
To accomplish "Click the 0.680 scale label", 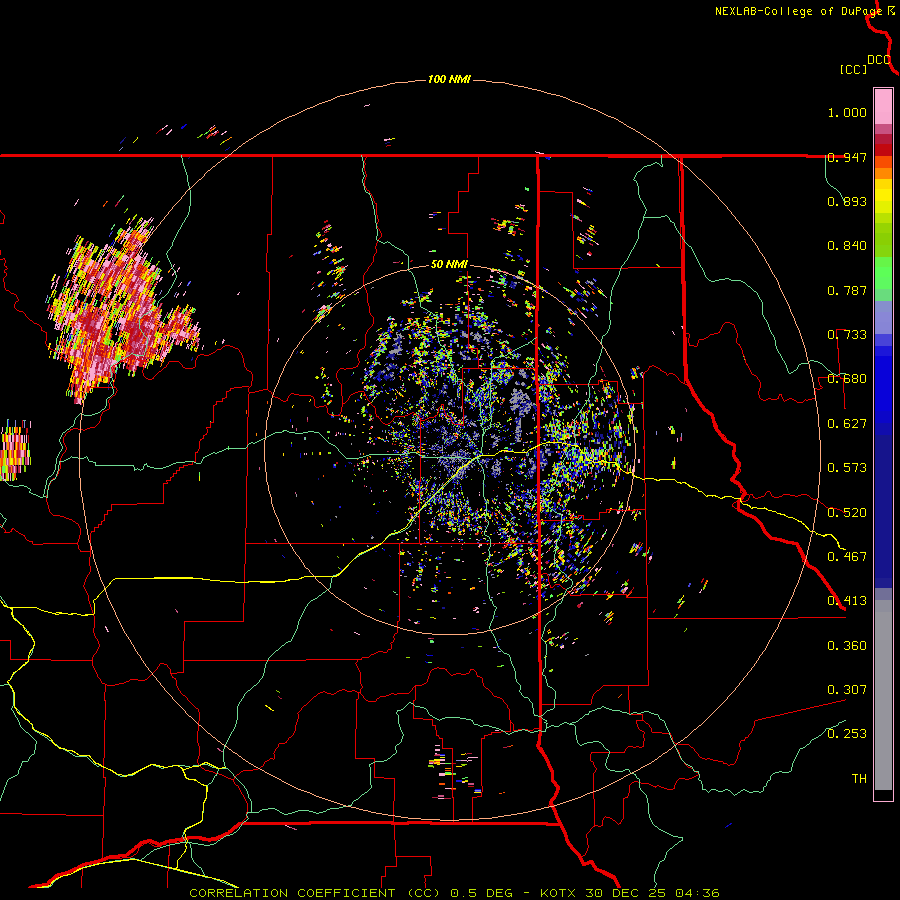I will click(x=847, y=379).
